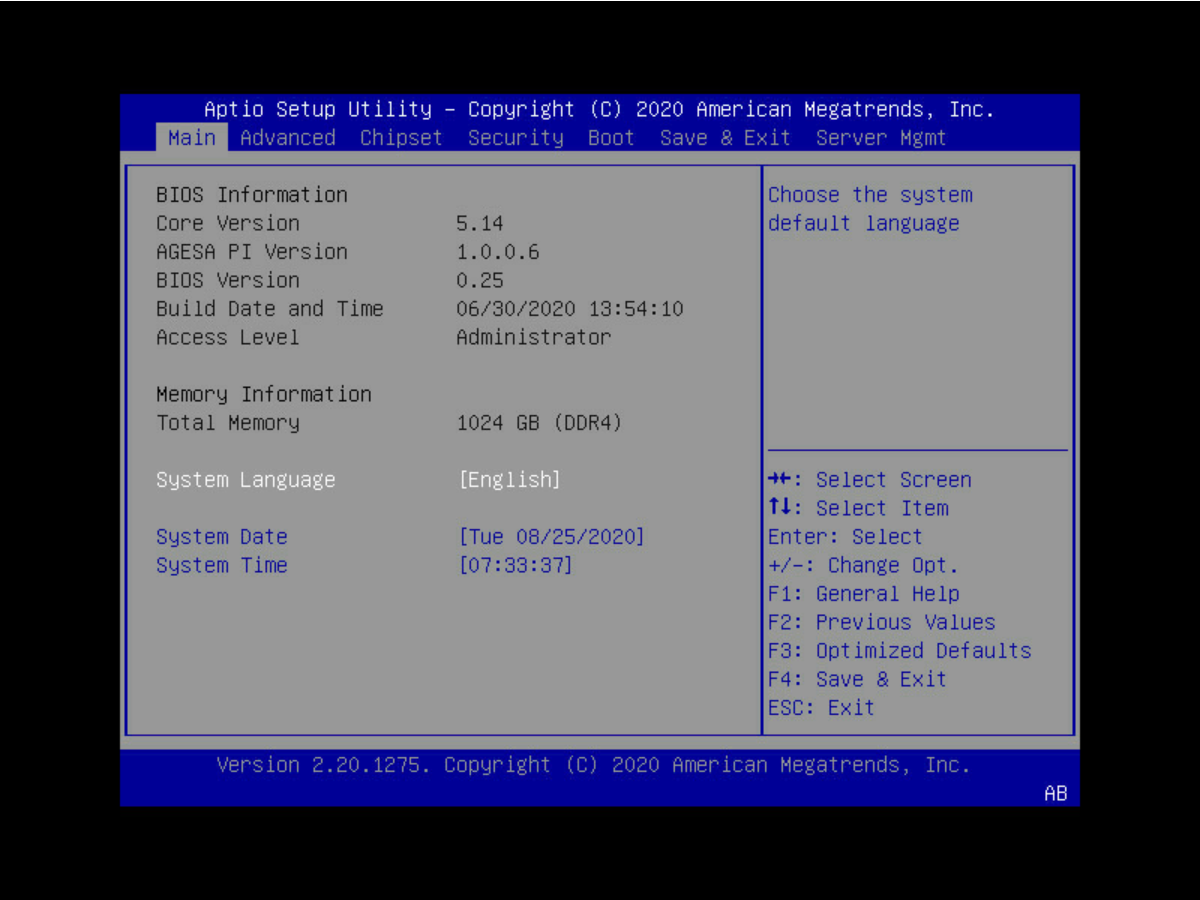The image size is (1200, 900).
Task: Click the Memory Information heading
Action: point(264,394)
